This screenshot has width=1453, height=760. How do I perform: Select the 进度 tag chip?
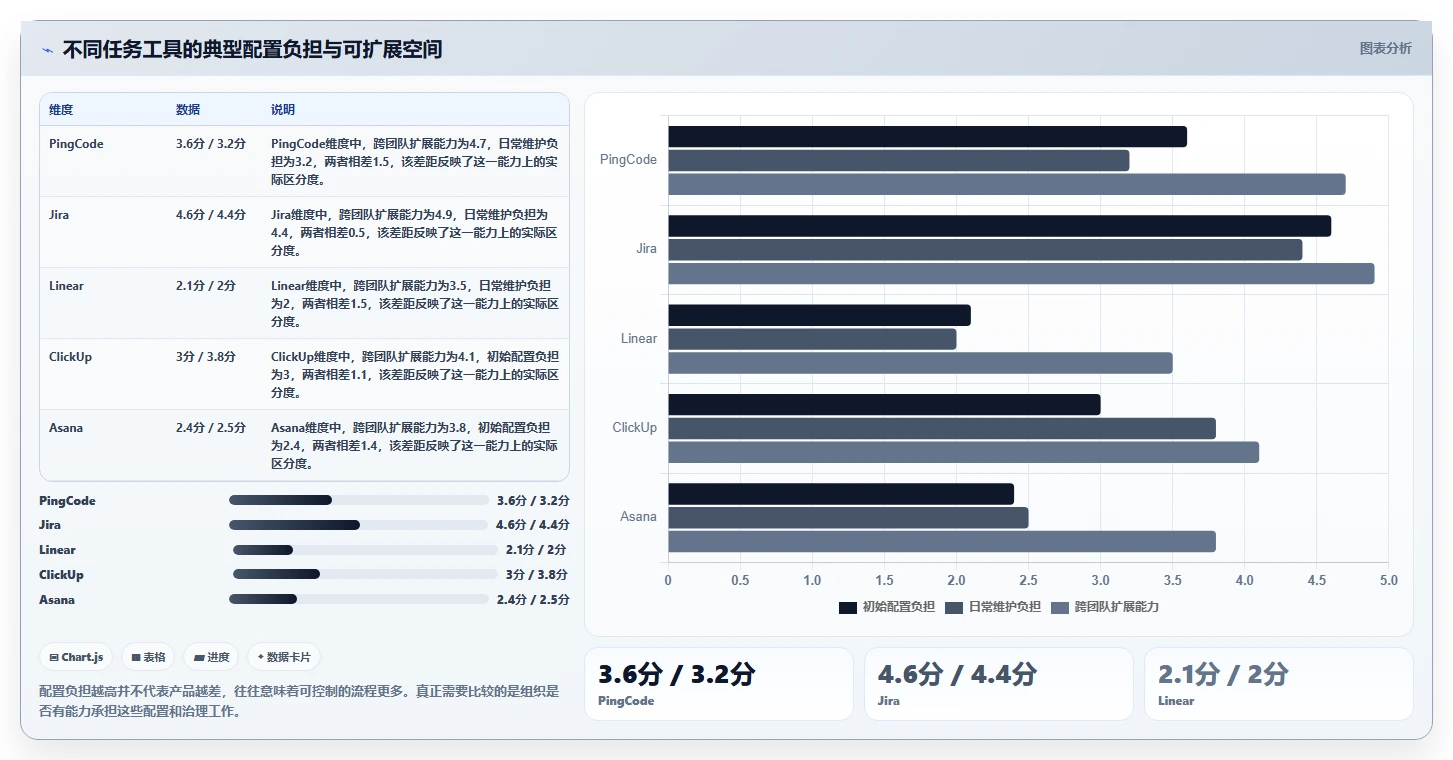tap(212, 657)
